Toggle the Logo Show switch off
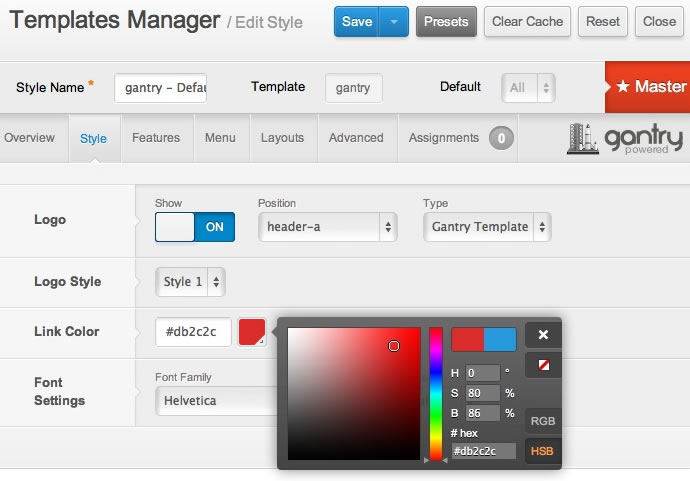Viewport: 690px width, 481px height. coord(195,227)
